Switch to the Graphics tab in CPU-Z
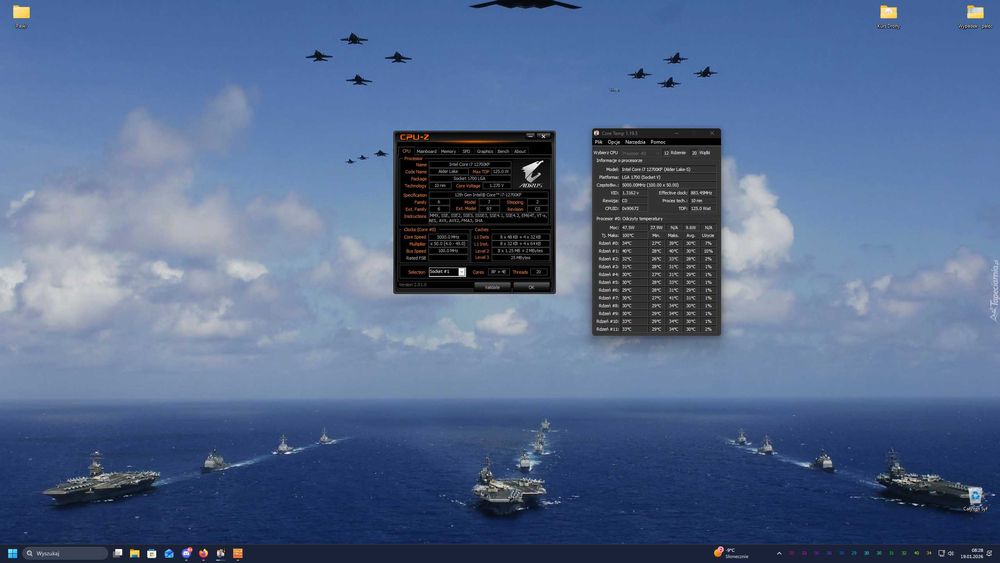This screenshot has height=563, width=1000. 485,151
